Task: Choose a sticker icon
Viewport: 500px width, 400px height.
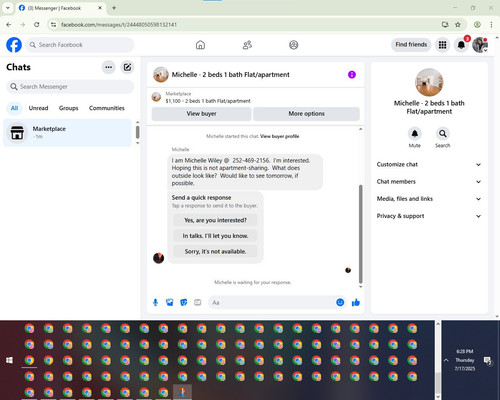Action: coord(184,303)
